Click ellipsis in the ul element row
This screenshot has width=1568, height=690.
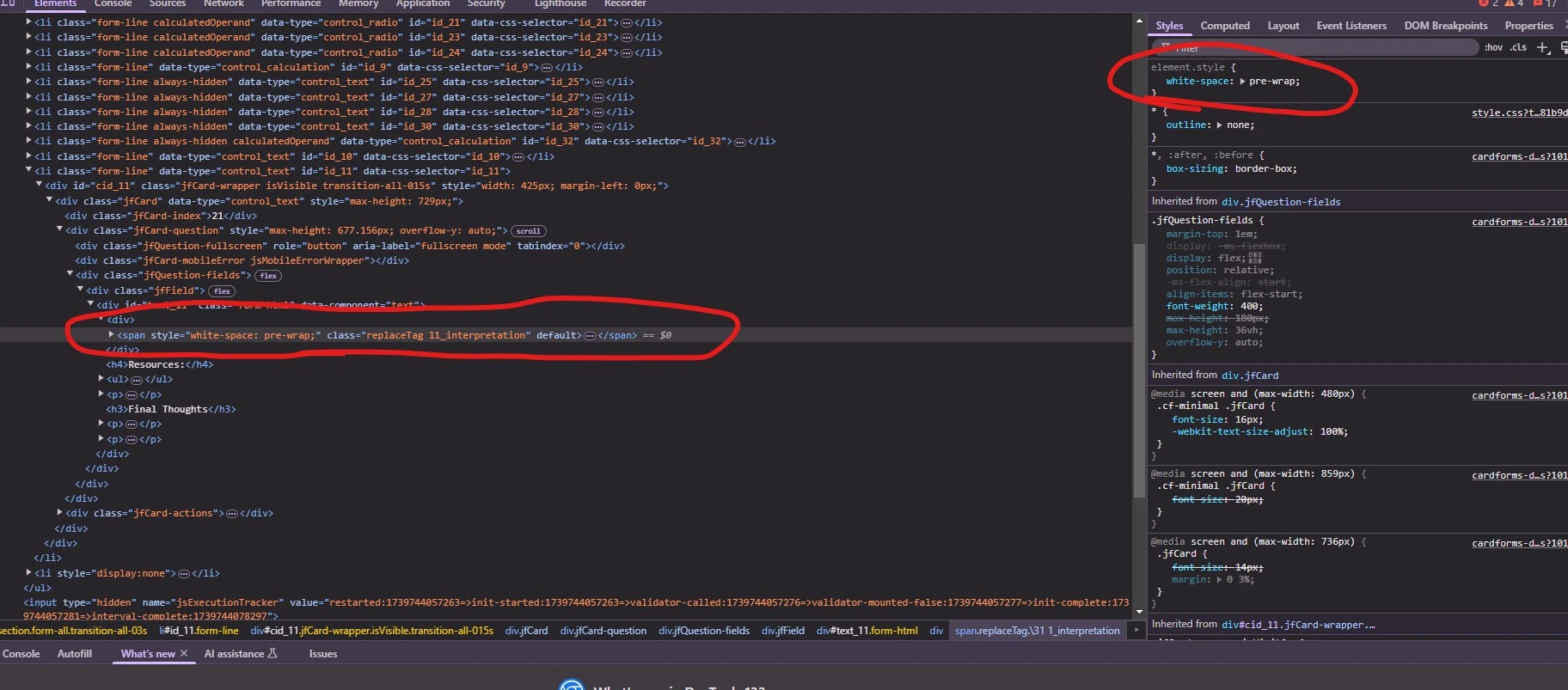pos(137,380)
